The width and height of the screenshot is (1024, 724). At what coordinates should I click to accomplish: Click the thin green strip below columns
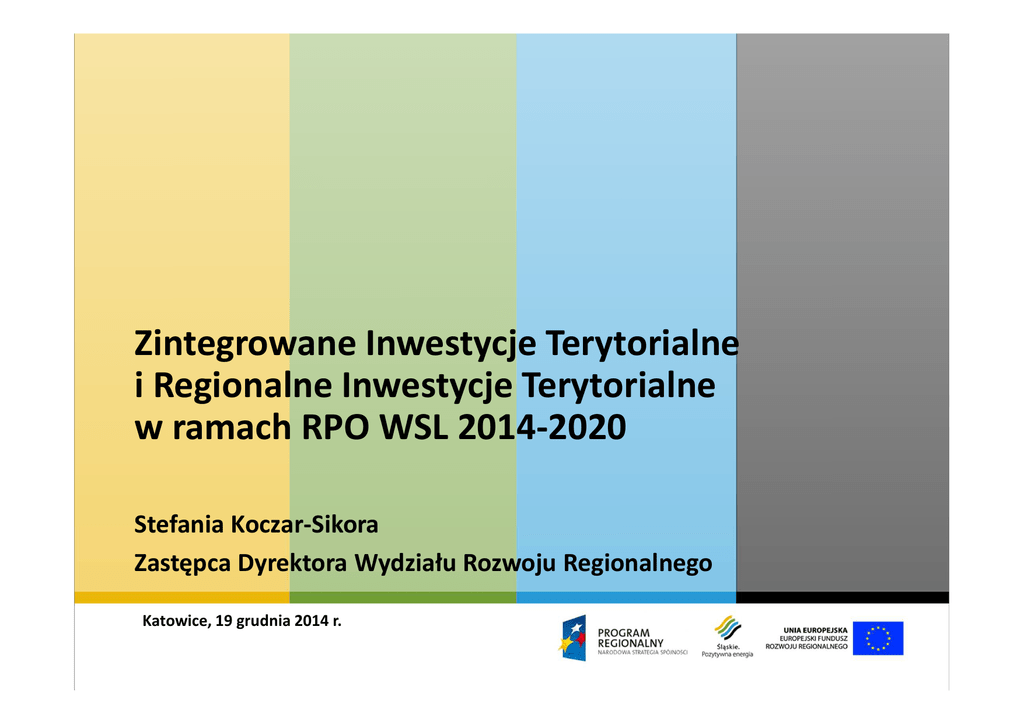pos(402,597)
